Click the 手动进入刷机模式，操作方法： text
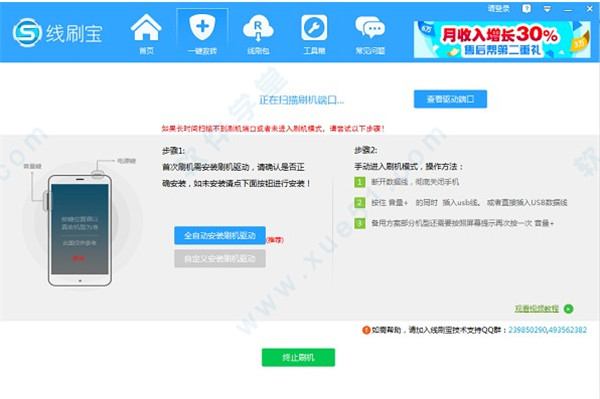 409,166
